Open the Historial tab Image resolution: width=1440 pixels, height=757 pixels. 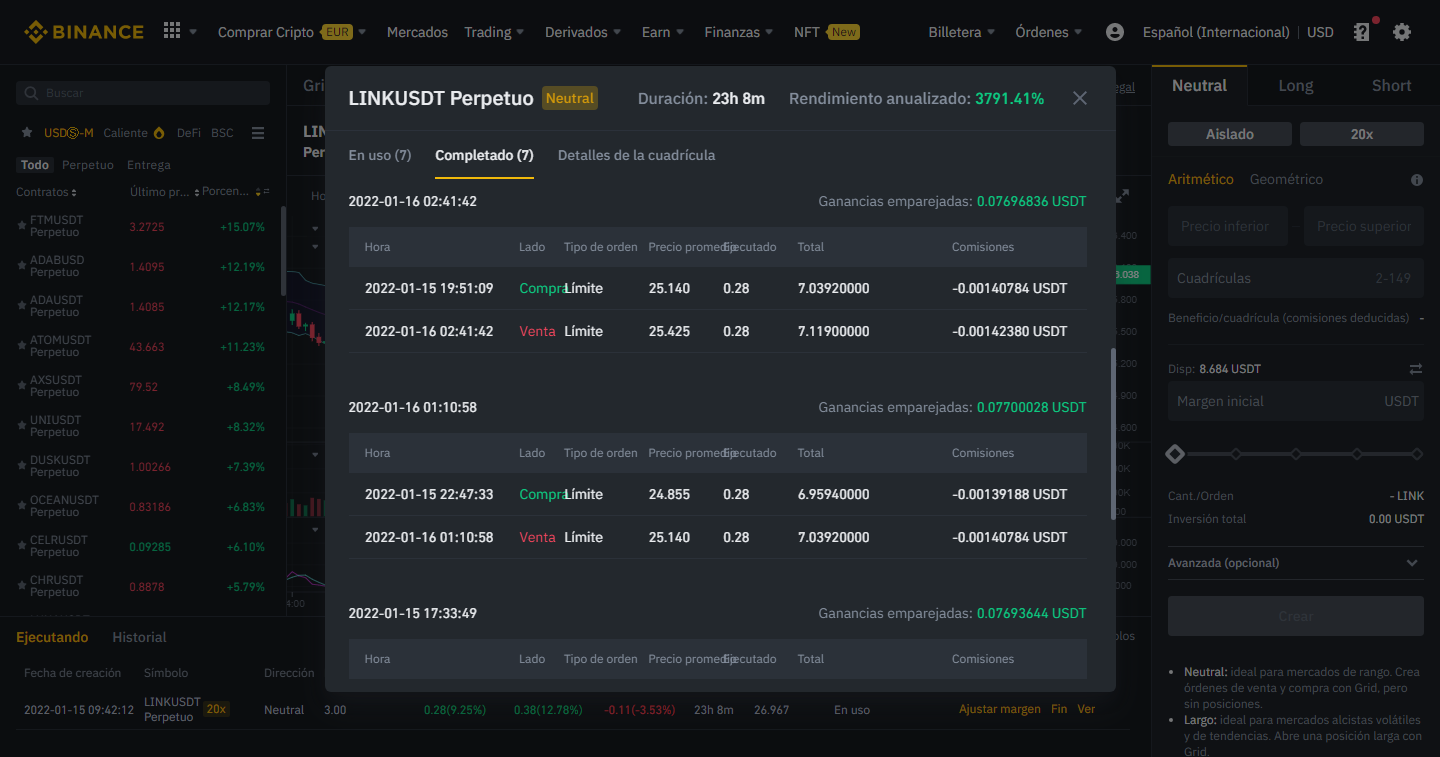(x=139, y=637)
